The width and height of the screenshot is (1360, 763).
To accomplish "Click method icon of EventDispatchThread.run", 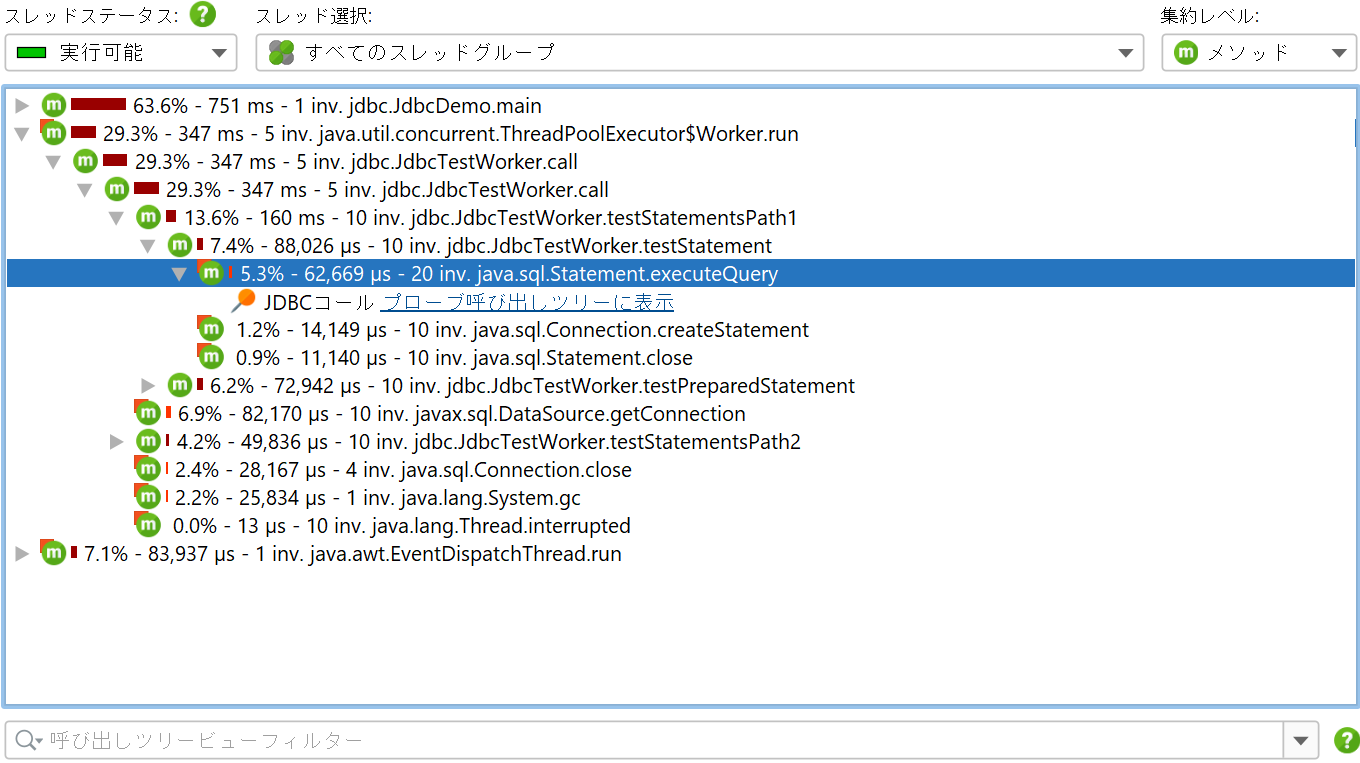I will [x=53, y=553].
